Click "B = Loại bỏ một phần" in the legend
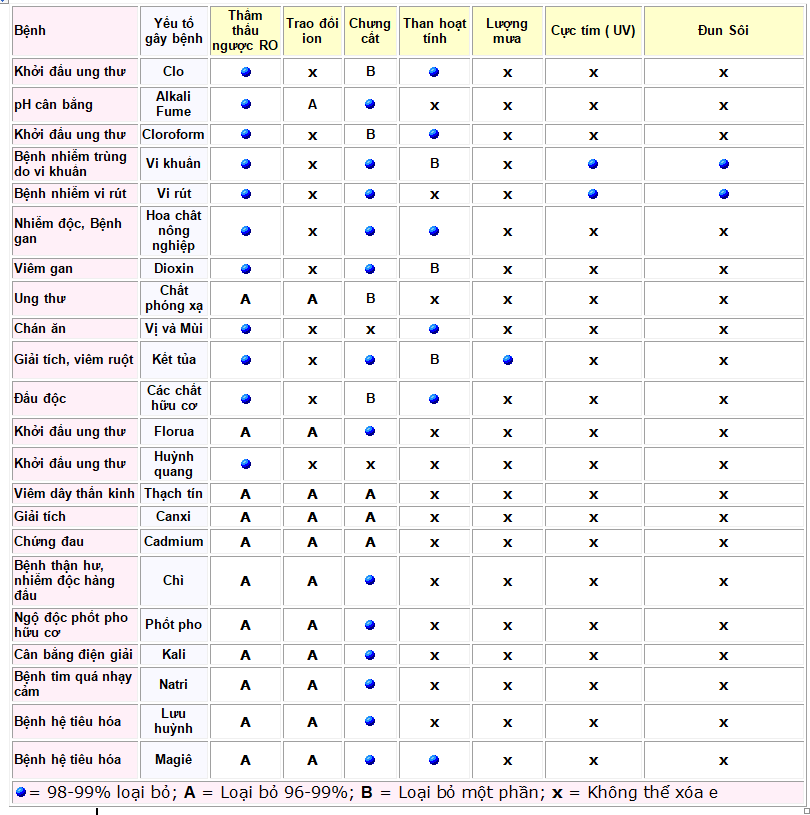The height and width of the screenshot is (815, 810). tap(452, 792)
